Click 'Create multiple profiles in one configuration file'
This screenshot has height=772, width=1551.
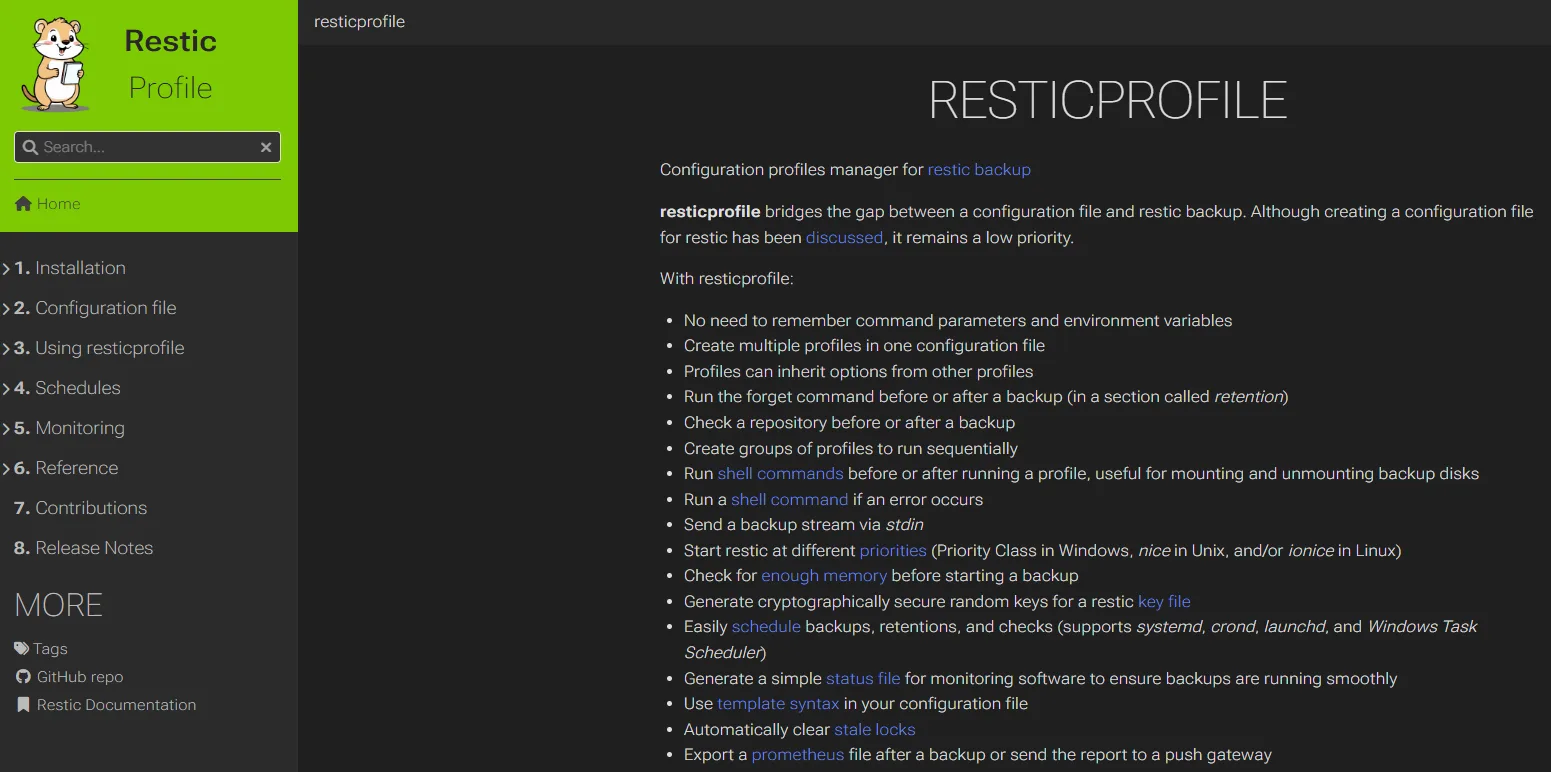(x=864, y=346)
